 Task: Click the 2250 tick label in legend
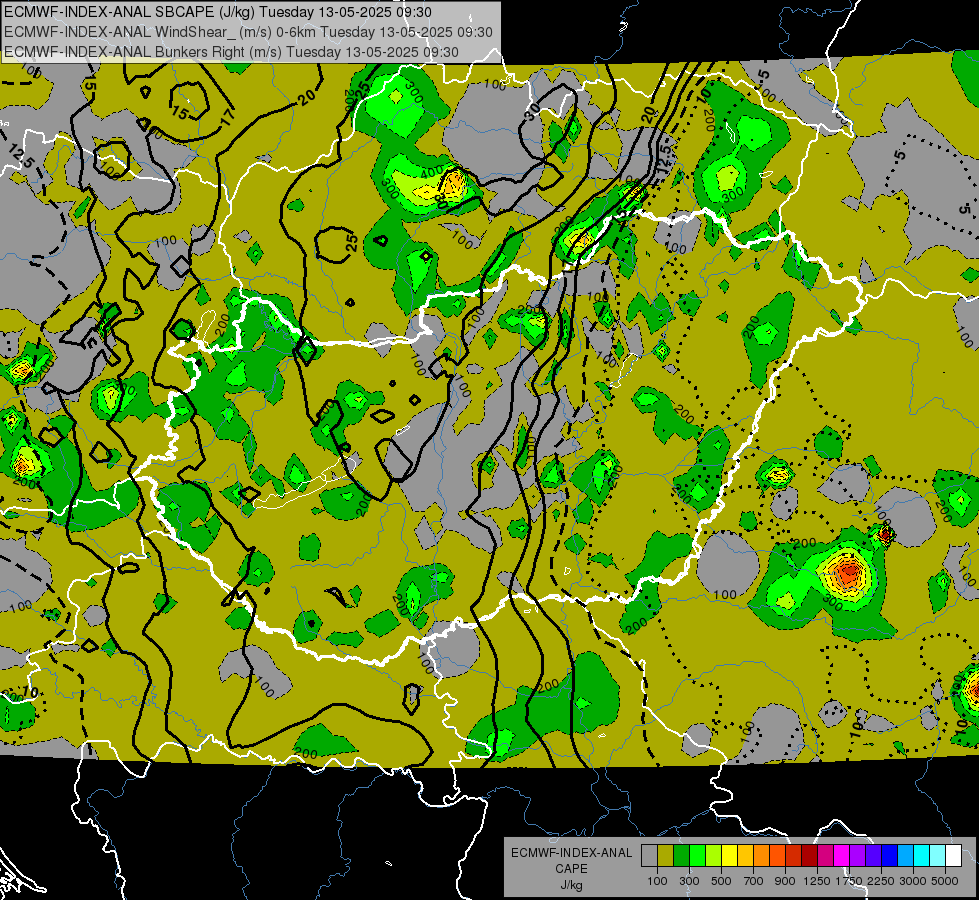point(882,881)
